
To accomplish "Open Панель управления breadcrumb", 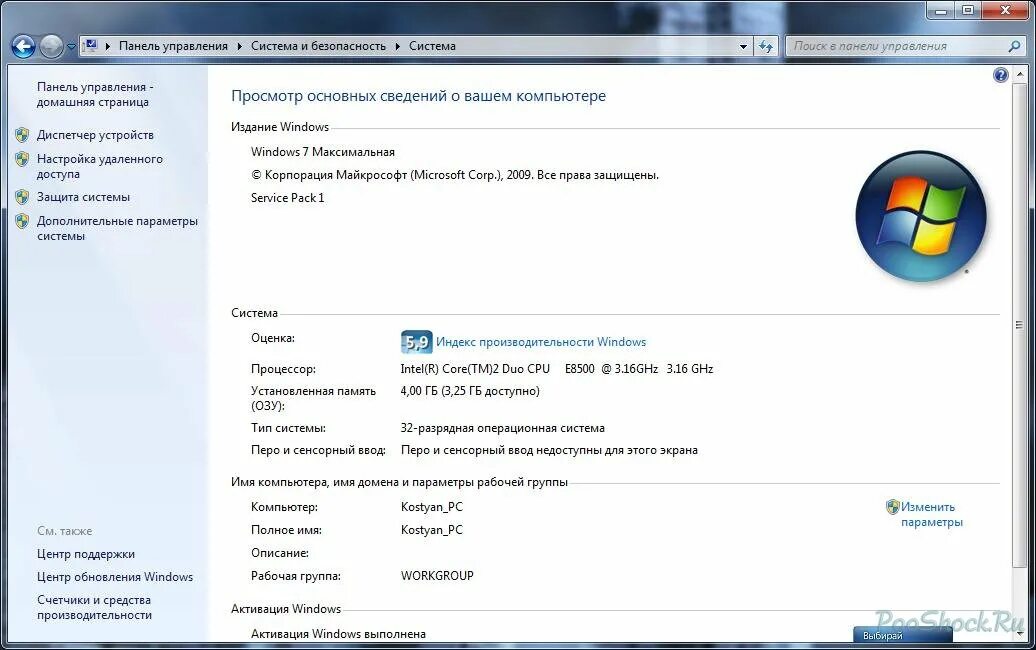I will (x=173, y=46).
